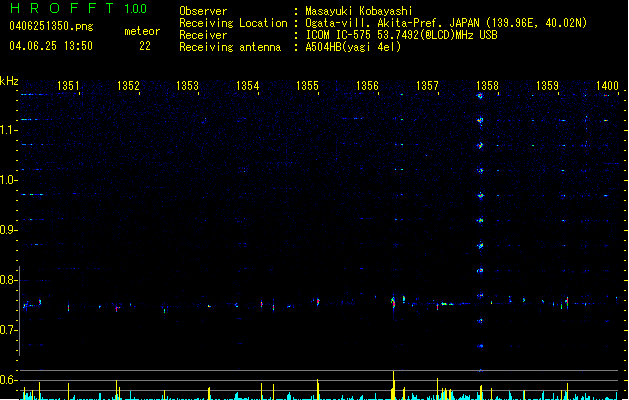Viewport: 629px width, 400px height.
Task: Click the 1.1 frequency axis label
Action: coord(9,130)
